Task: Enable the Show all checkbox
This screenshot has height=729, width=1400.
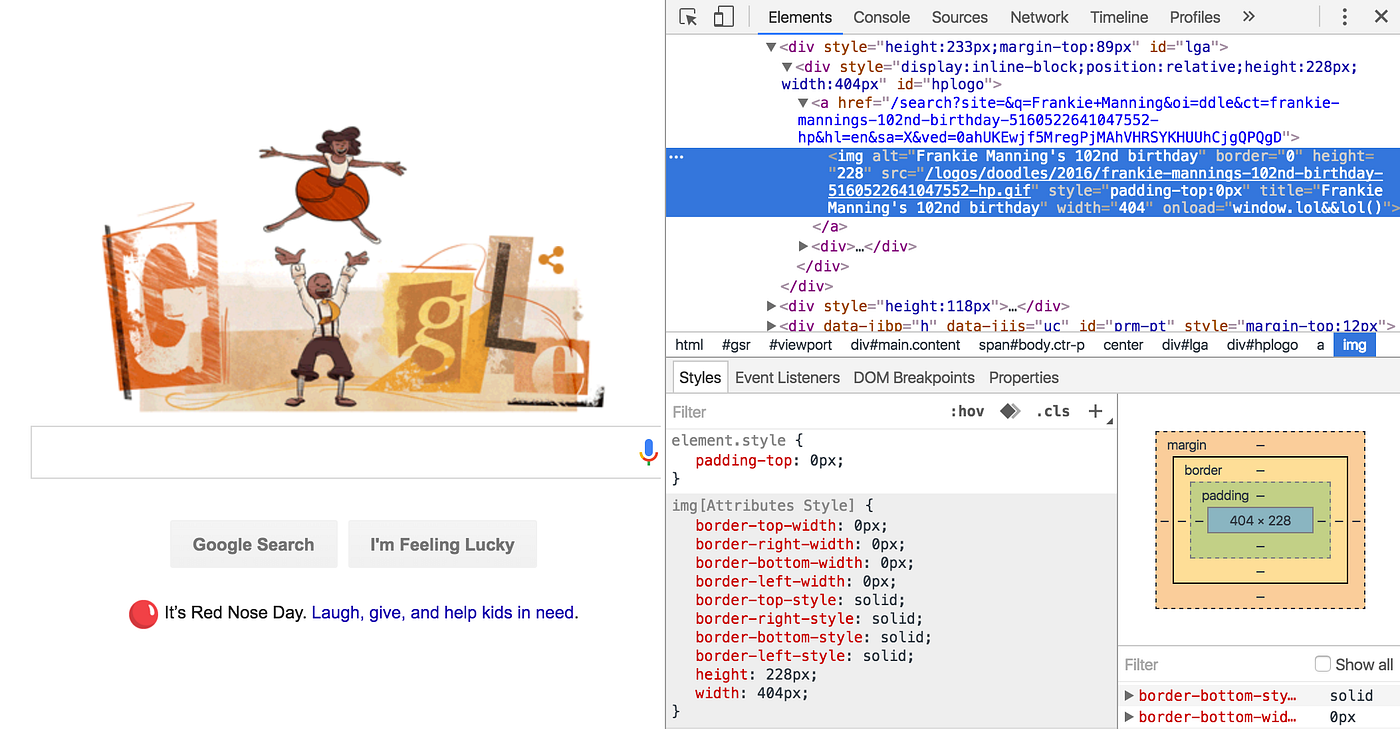Action: (1322, 664)
